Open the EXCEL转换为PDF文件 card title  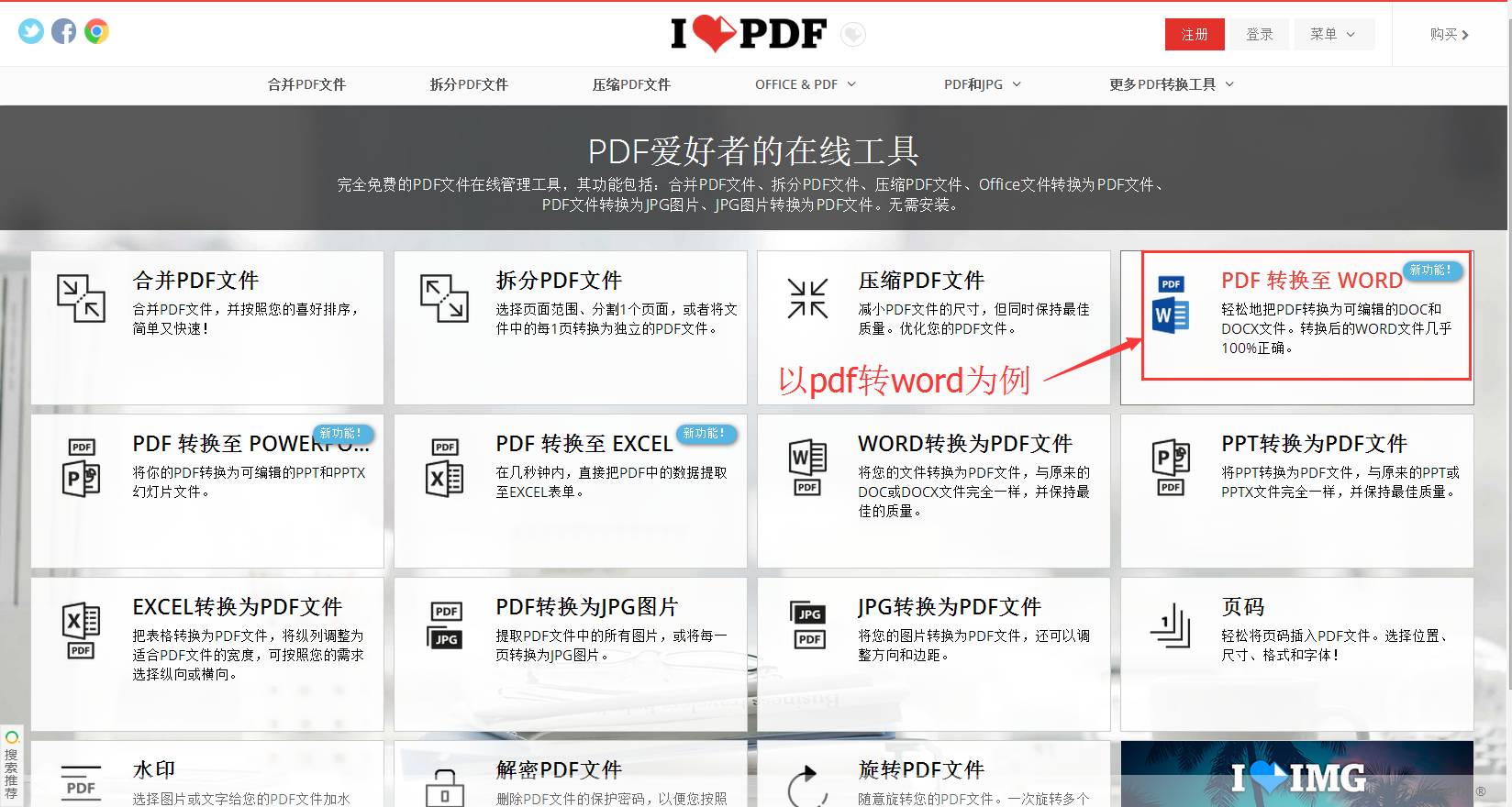pos(238,606)
